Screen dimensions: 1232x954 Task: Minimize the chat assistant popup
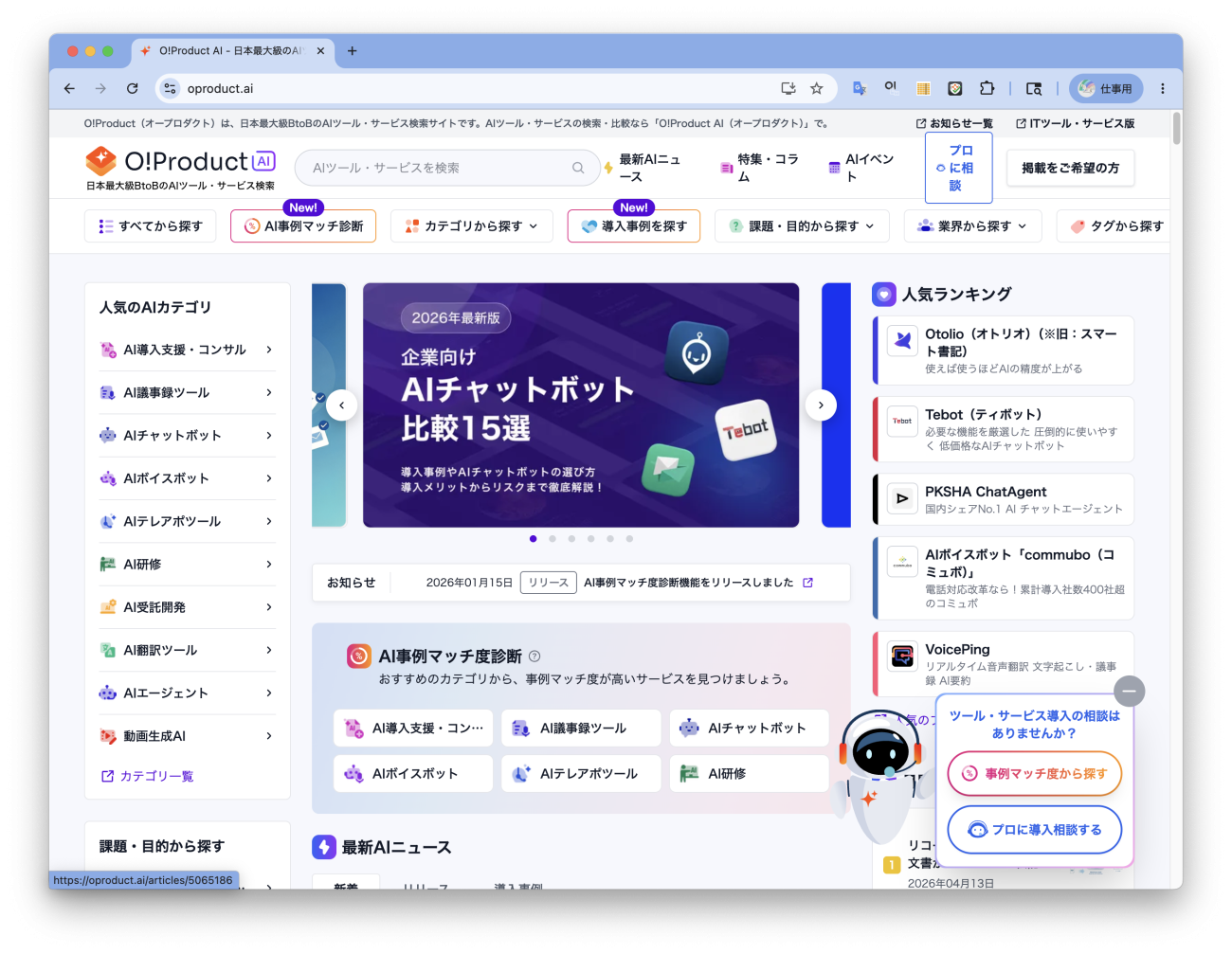[1129, 691]
